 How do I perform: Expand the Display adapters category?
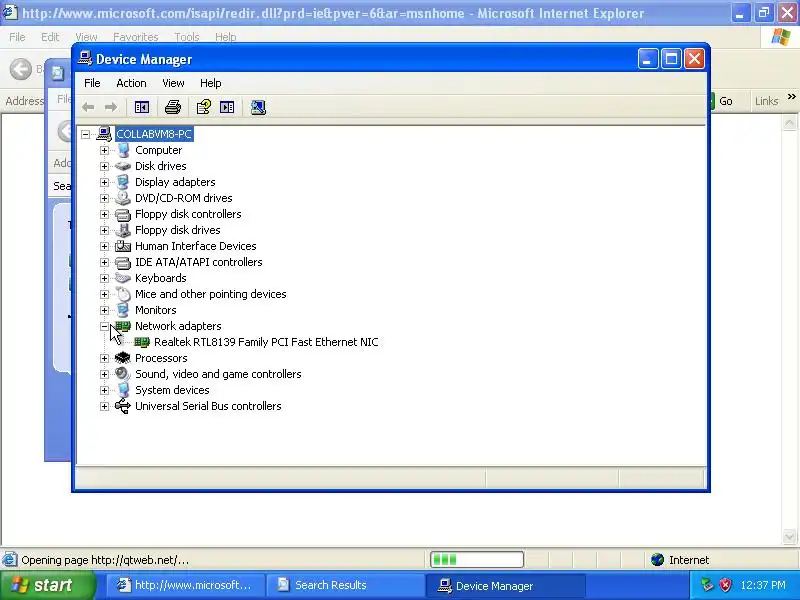point(104,182)
